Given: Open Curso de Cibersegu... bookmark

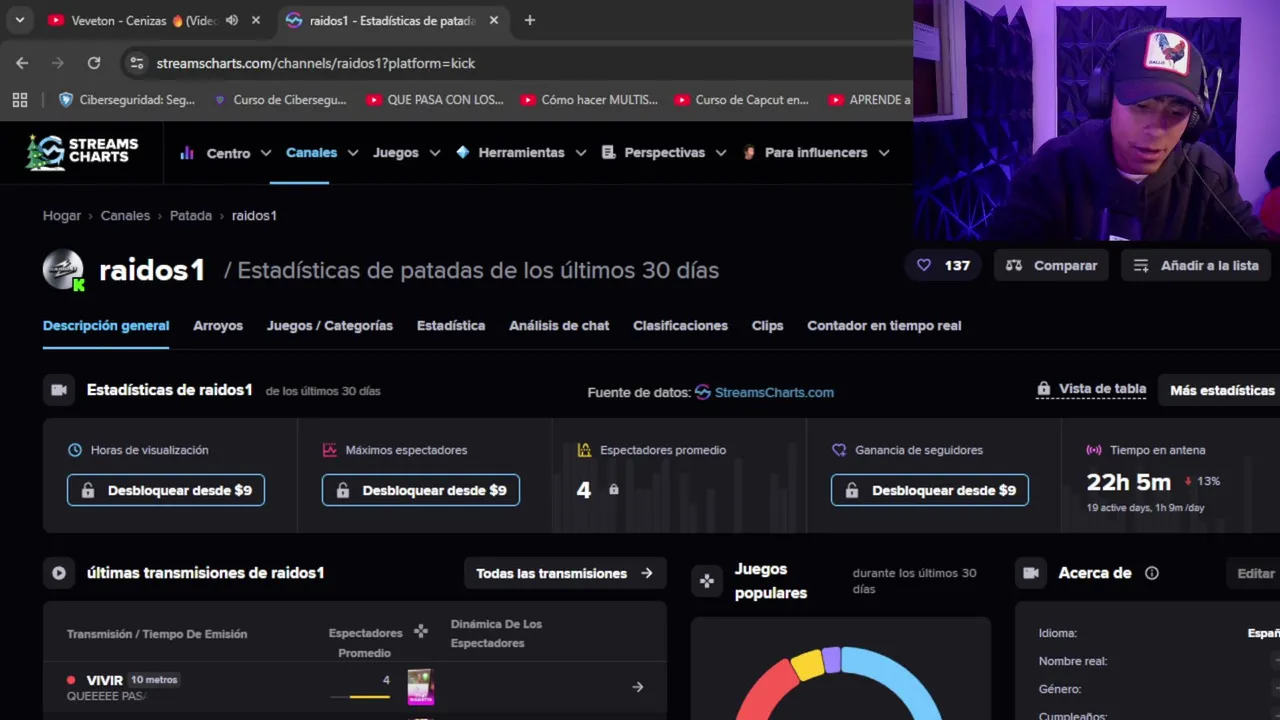Looking at the screenshot, I should tap(279, 100).
